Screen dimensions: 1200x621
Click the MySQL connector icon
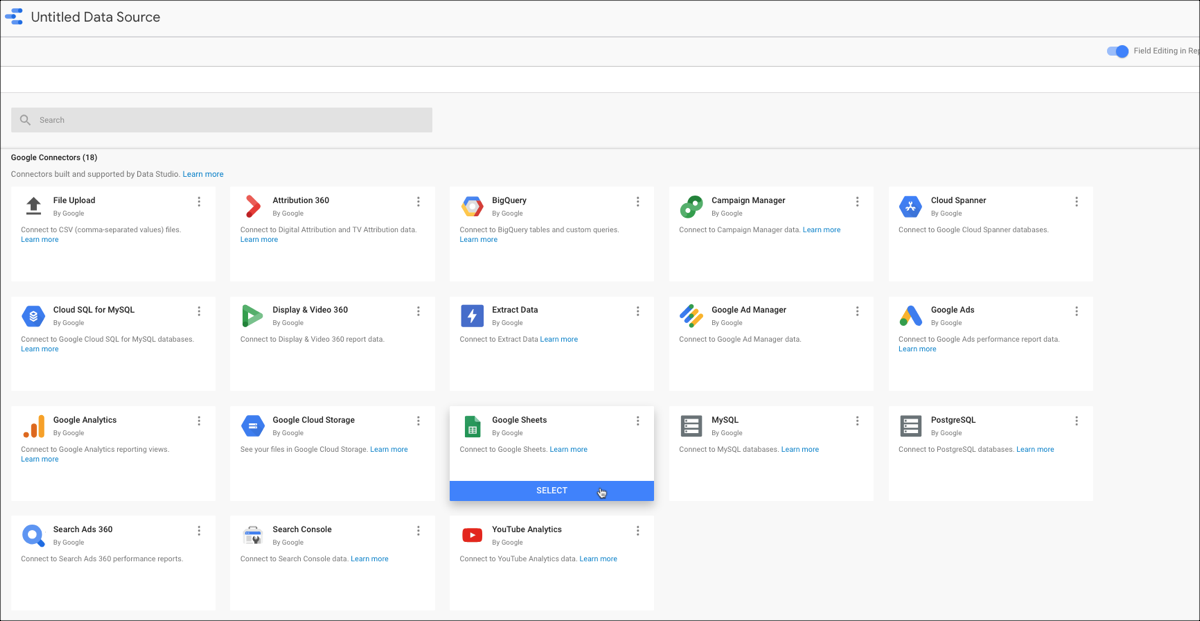point(691,426)
